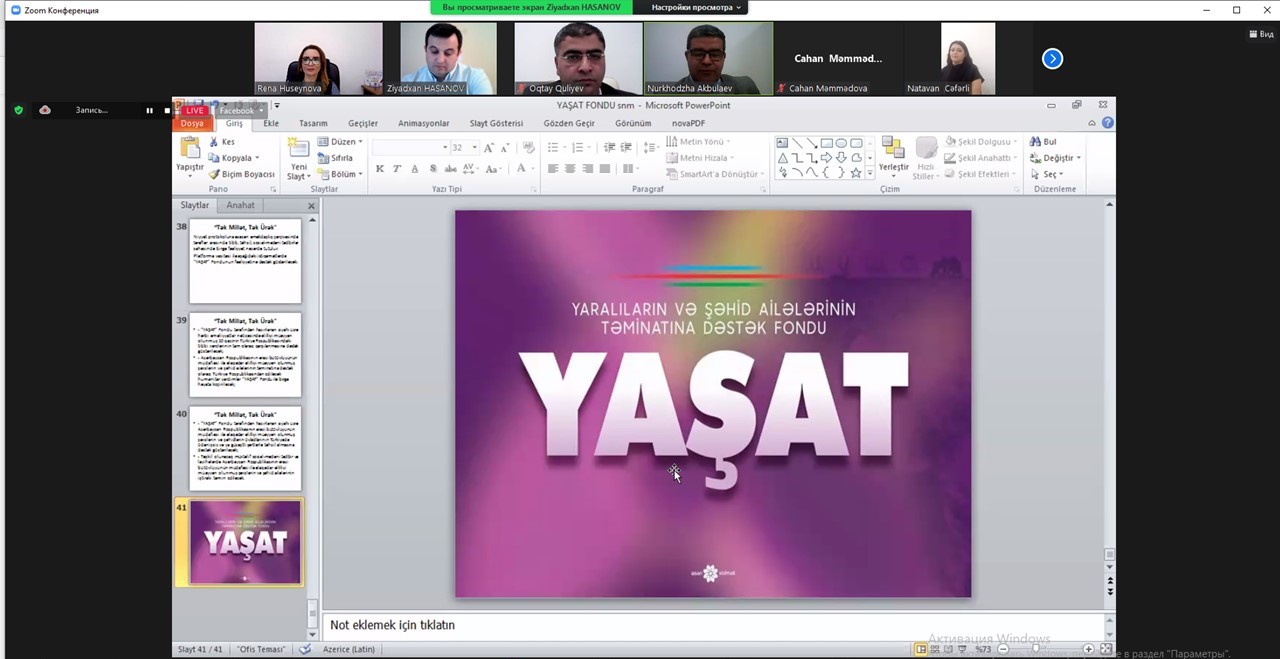
Task: Click Sıfırla reset slide button
Action: (335, 158)
